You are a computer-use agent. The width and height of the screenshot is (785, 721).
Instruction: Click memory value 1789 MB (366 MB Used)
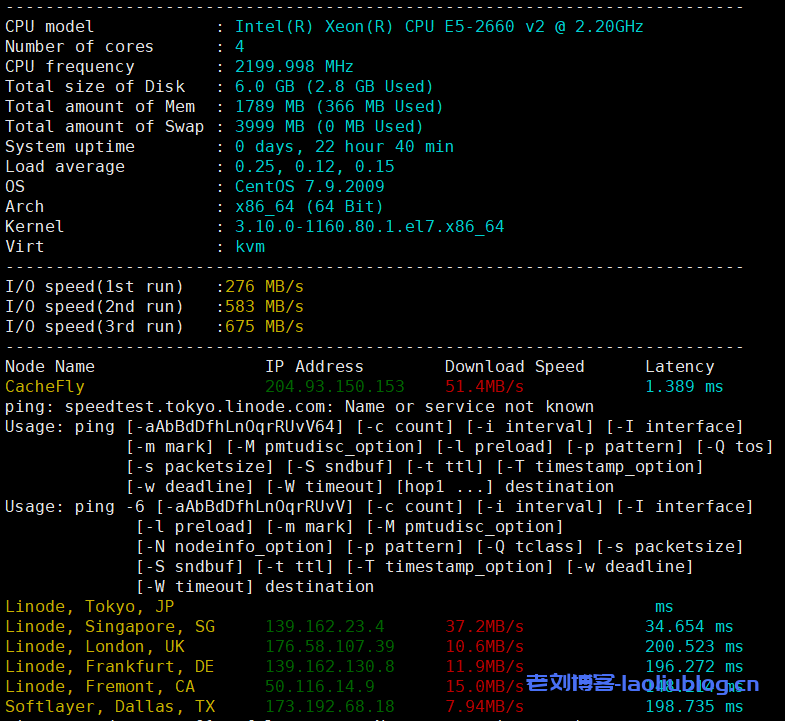coord(339,107)
